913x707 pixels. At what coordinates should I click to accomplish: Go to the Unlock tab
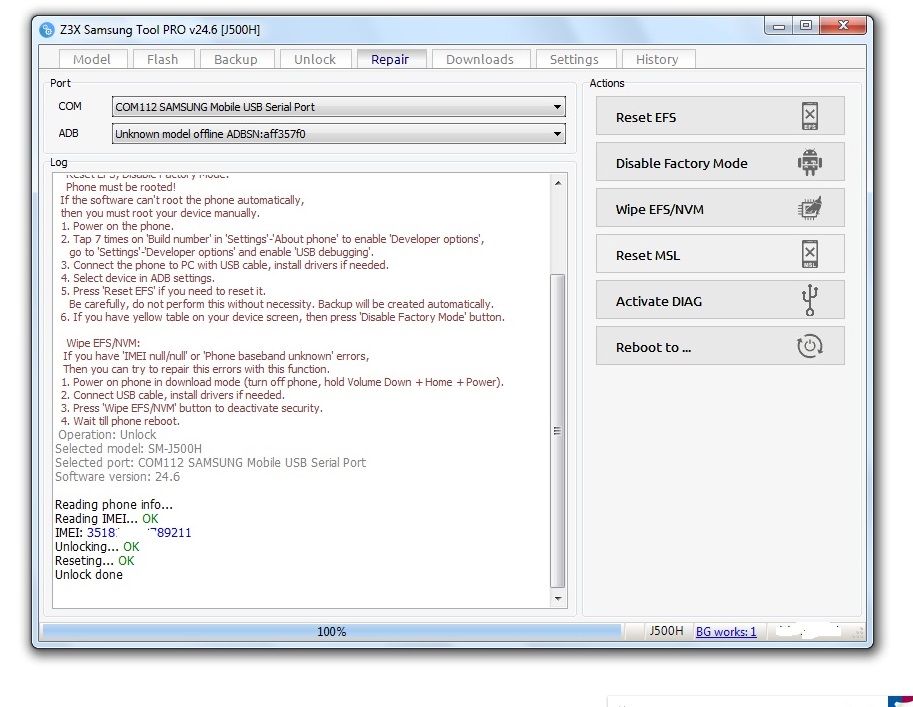pos(315,59)
